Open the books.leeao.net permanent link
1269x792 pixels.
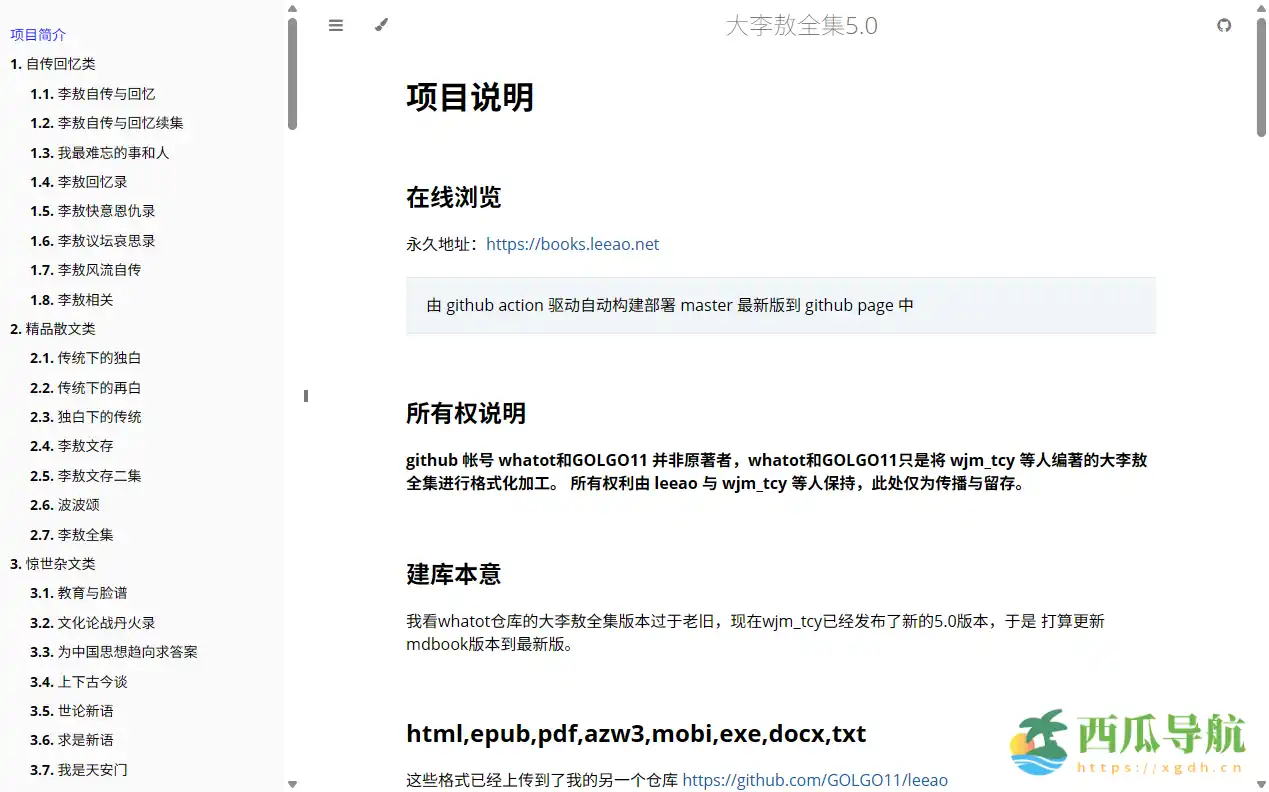click(572, 244)
